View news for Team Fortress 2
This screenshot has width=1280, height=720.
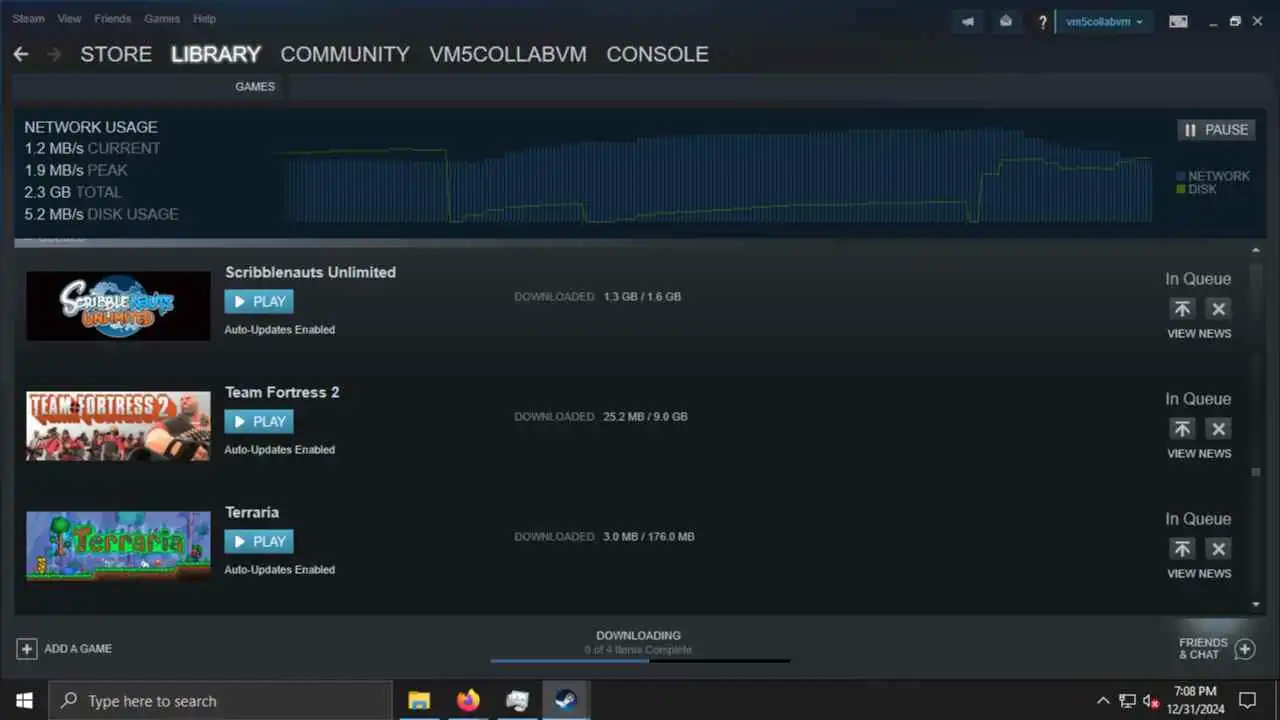pyautogui.click(x=1199, y=454)
